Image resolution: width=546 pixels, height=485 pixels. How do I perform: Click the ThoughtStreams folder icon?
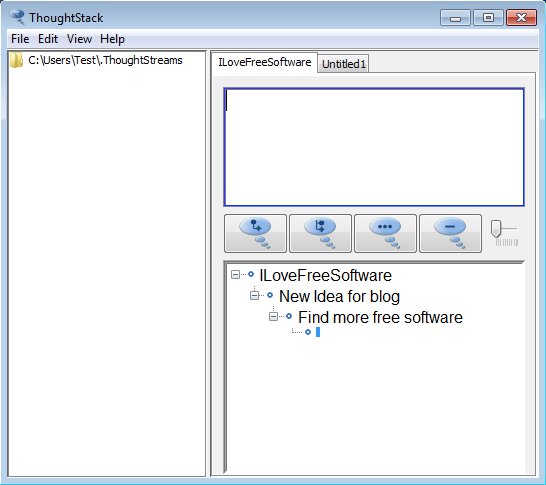16,61
